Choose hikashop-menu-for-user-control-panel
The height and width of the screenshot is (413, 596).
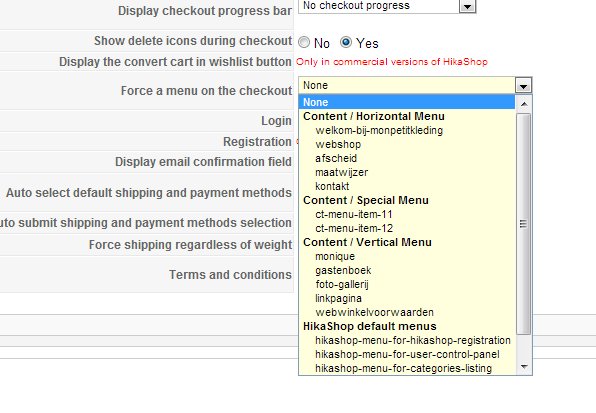407,354
